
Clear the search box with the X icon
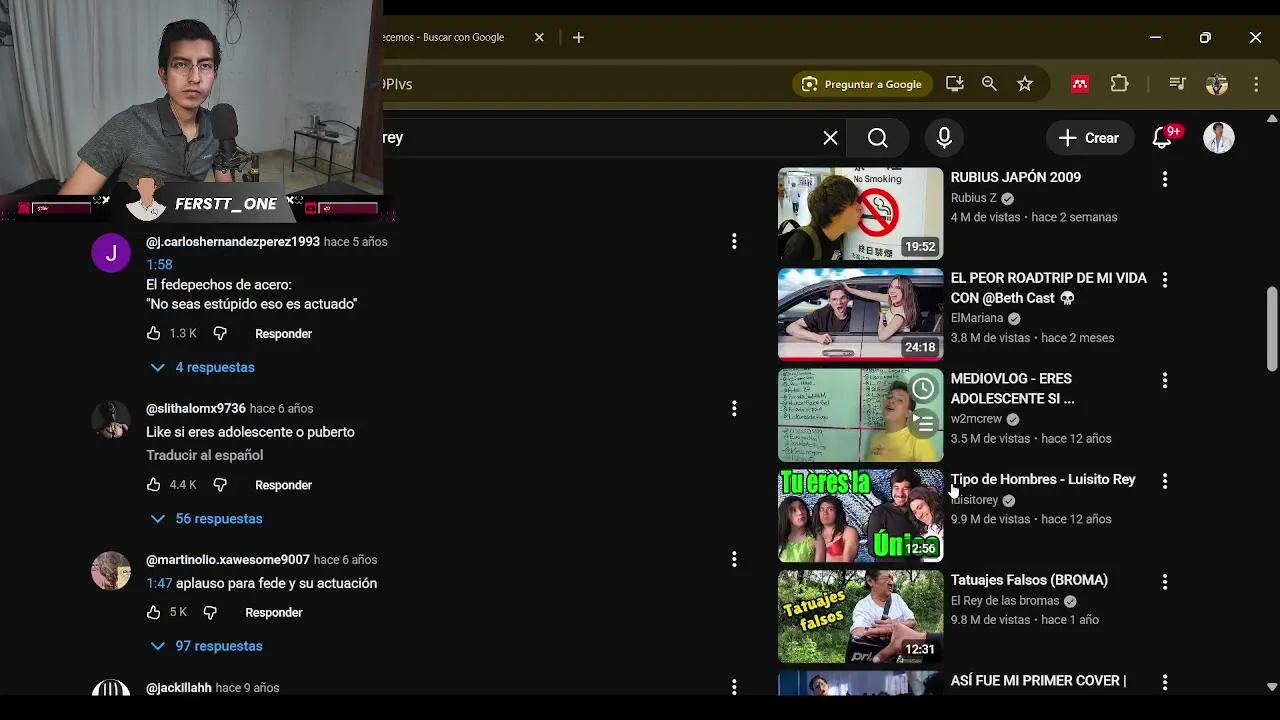[830, 138]
